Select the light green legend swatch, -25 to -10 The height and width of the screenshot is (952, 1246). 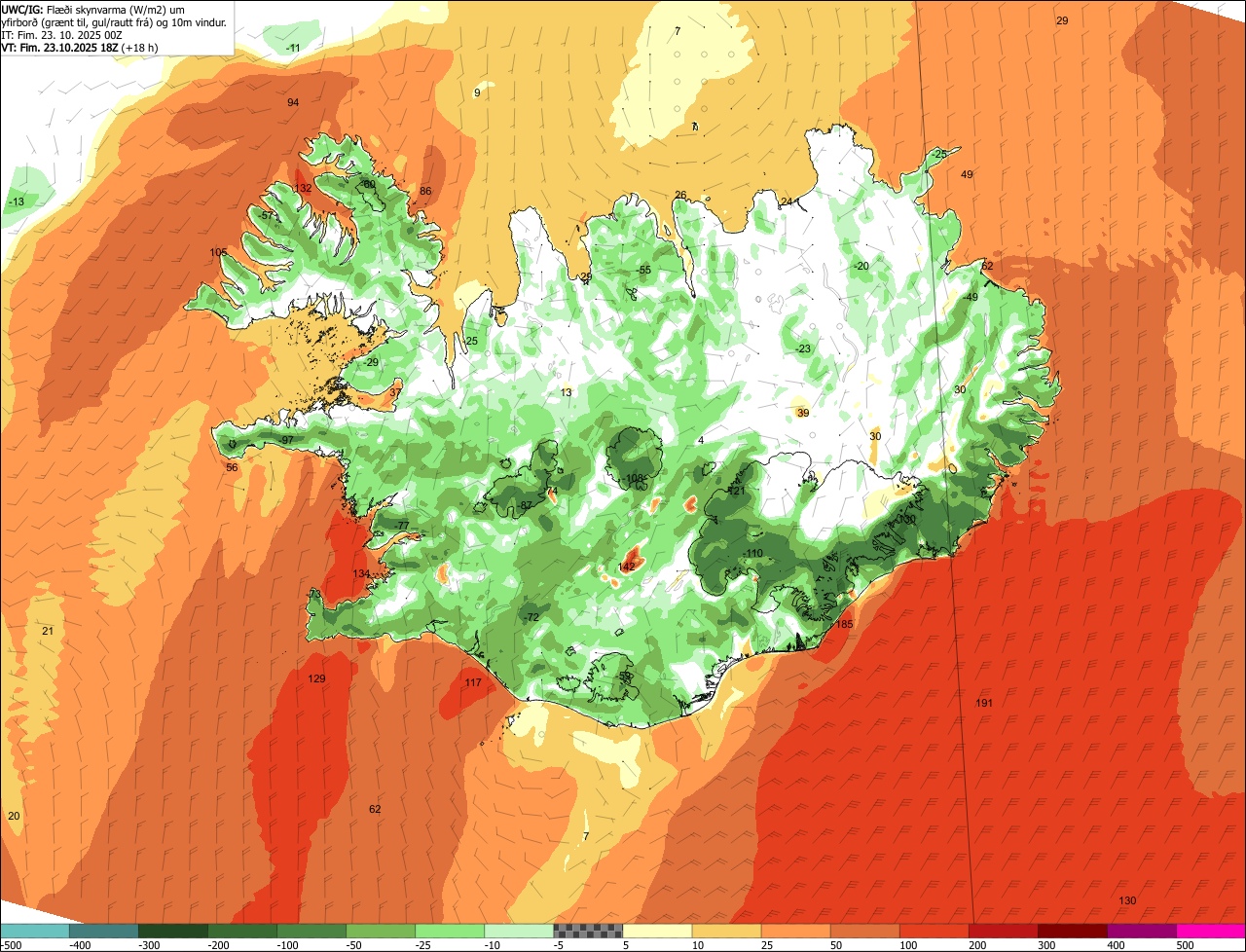pos(449,932)
